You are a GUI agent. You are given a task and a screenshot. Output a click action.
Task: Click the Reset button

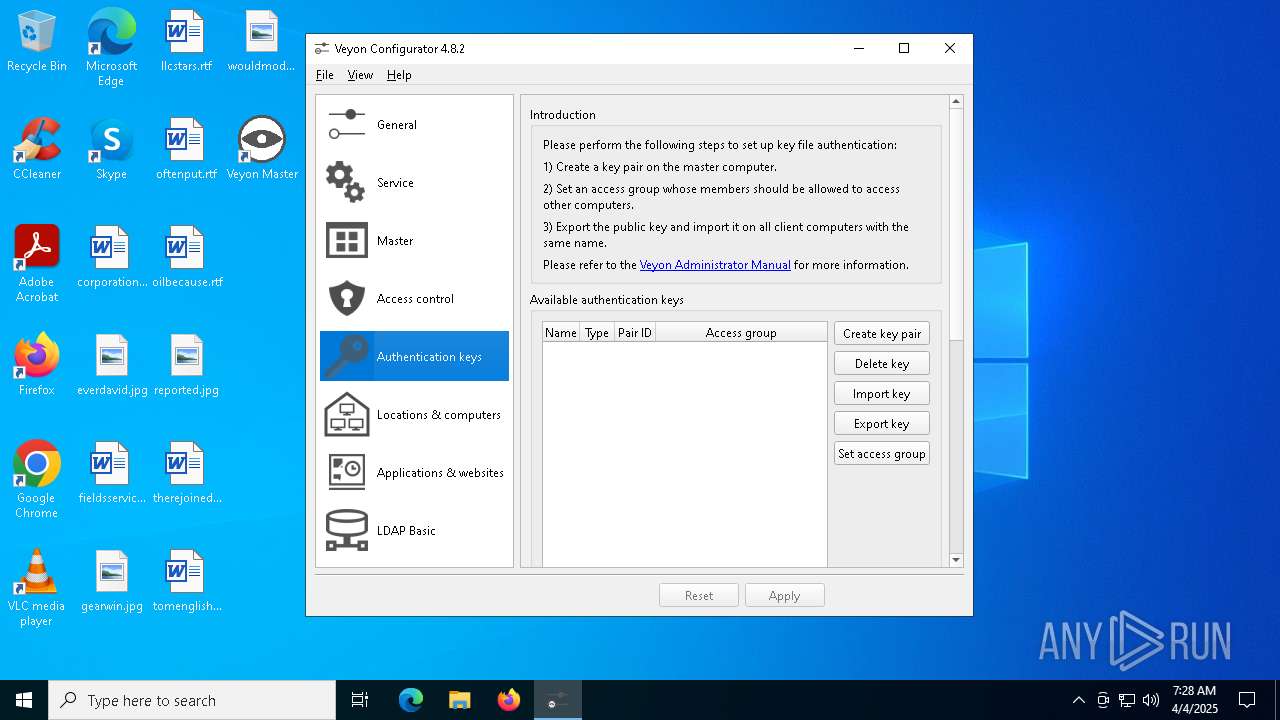pos(699,596)
